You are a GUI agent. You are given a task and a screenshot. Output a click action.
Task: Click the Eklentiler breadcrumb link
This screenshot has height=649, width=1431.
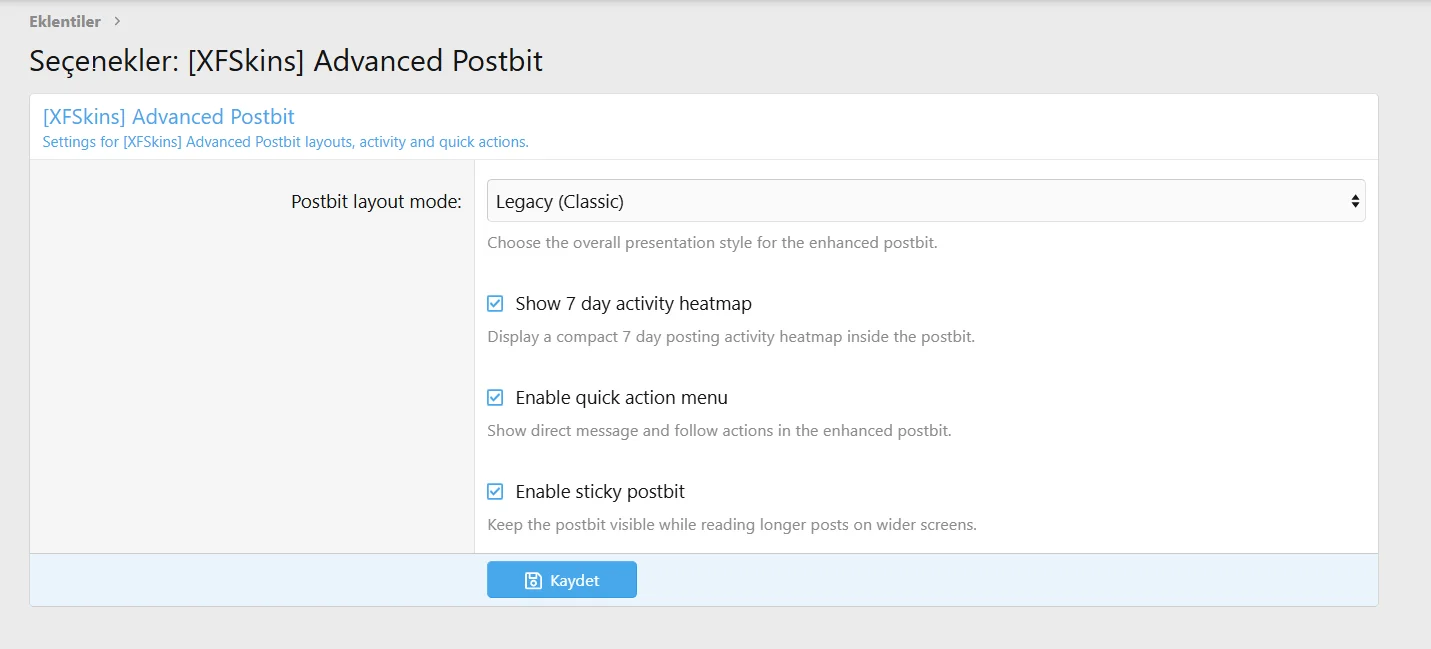point(65,21)
